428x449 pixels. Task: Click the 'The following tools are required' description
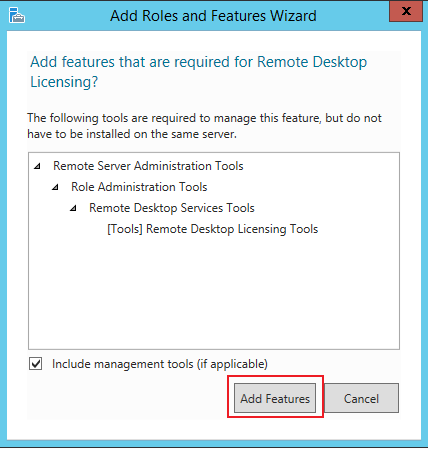(204, 118)
